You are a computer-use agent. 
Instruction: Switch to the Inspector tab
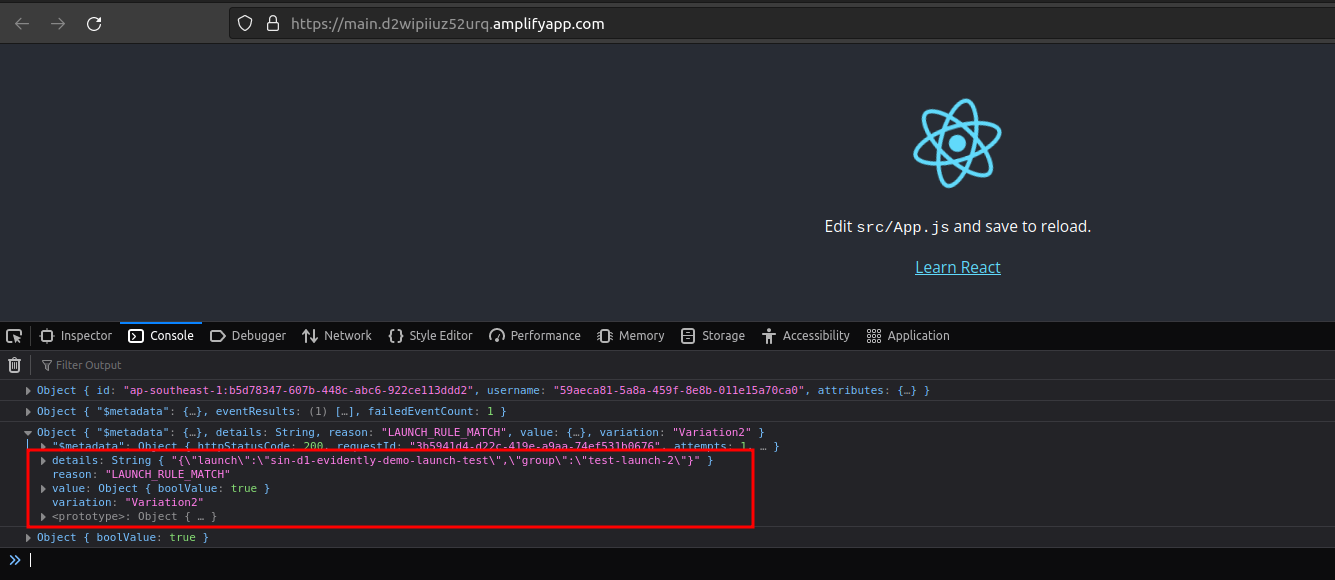[x=76, y=336]
